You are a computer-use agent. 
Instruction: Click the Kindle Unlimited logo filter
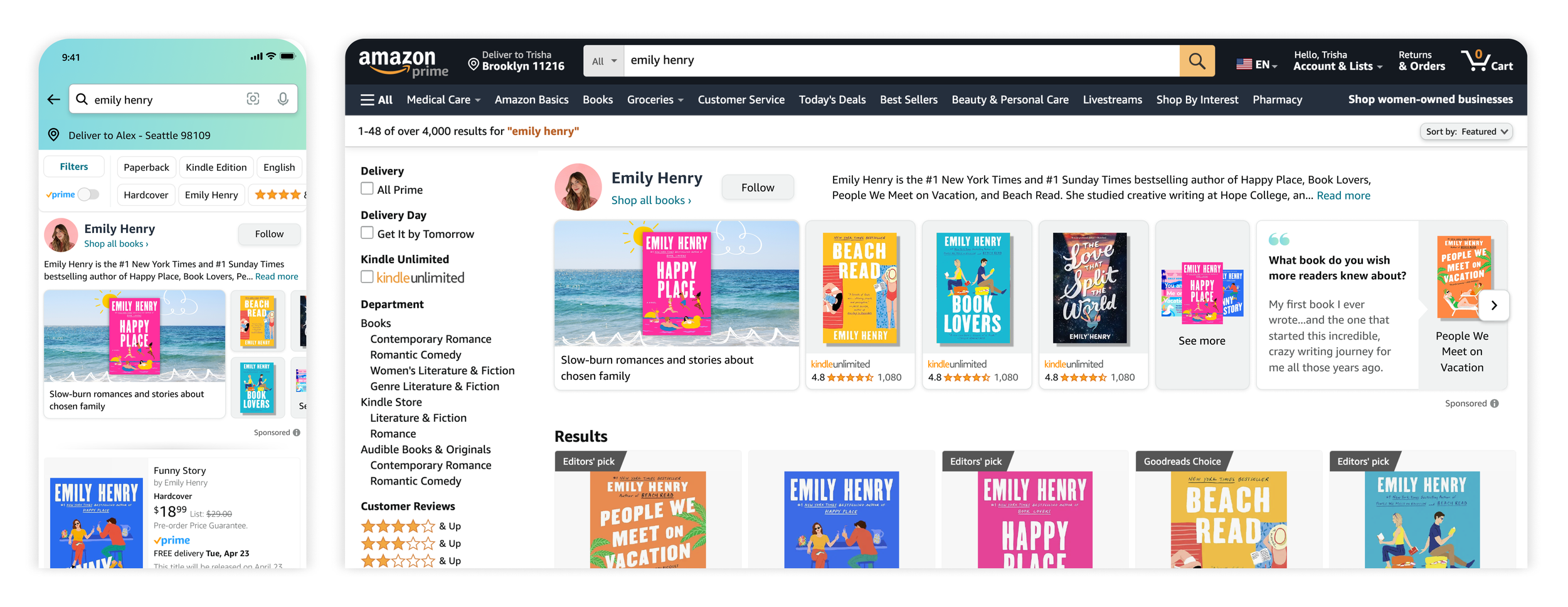[x=420, y=277]
